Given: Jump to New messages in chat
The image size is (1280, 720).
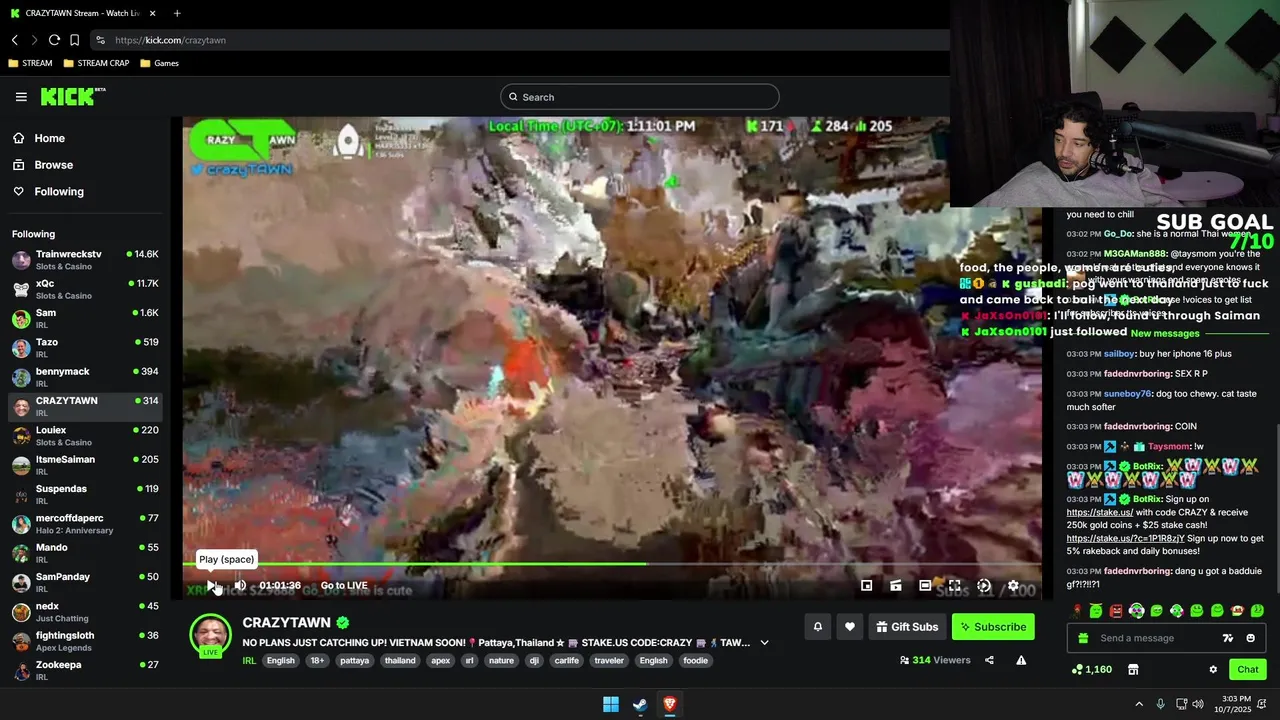Looking at the screenshot, I should tap(1164, 333).
